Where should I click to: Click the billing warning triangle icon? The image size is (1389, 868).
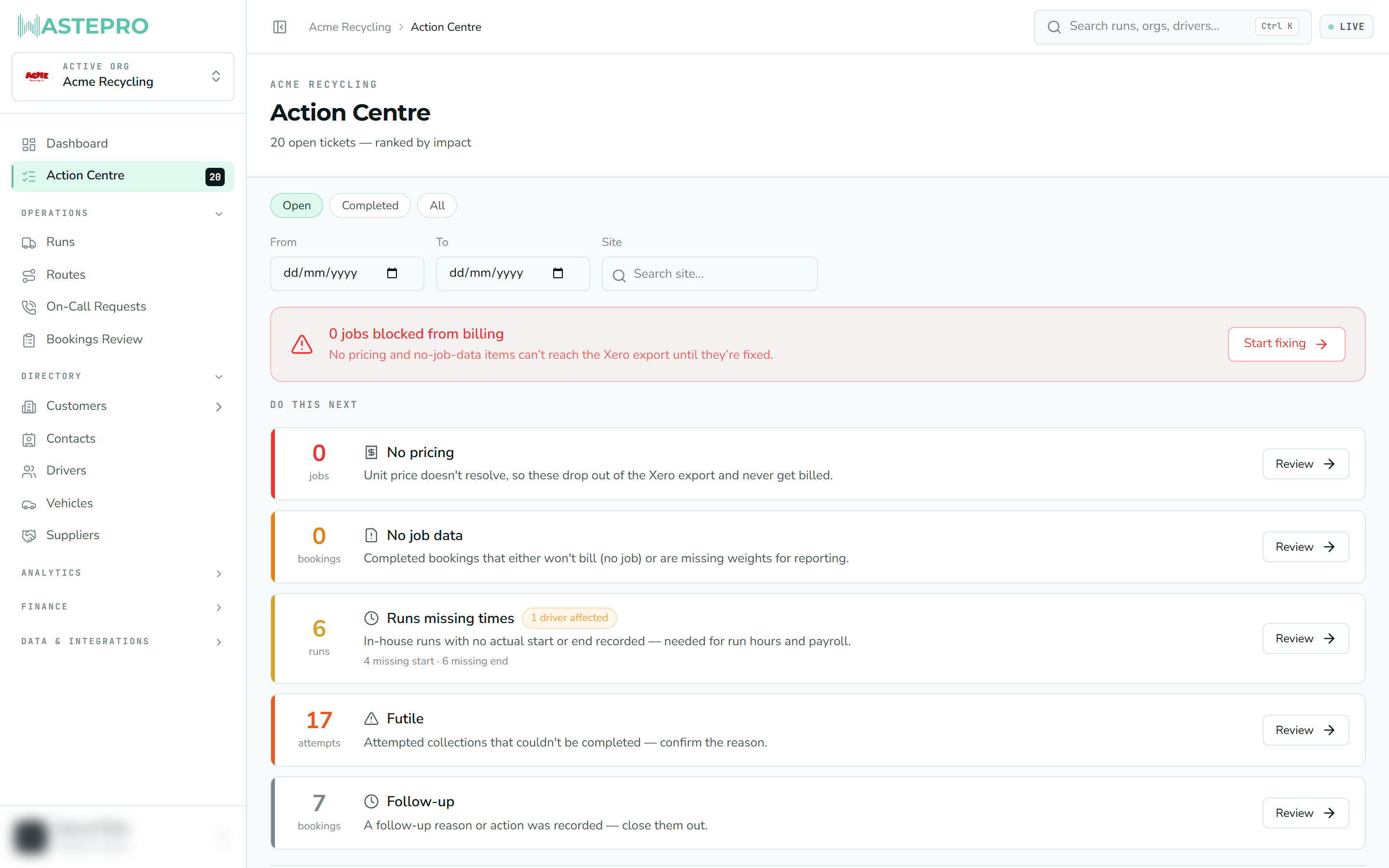[x=302, y=344]
